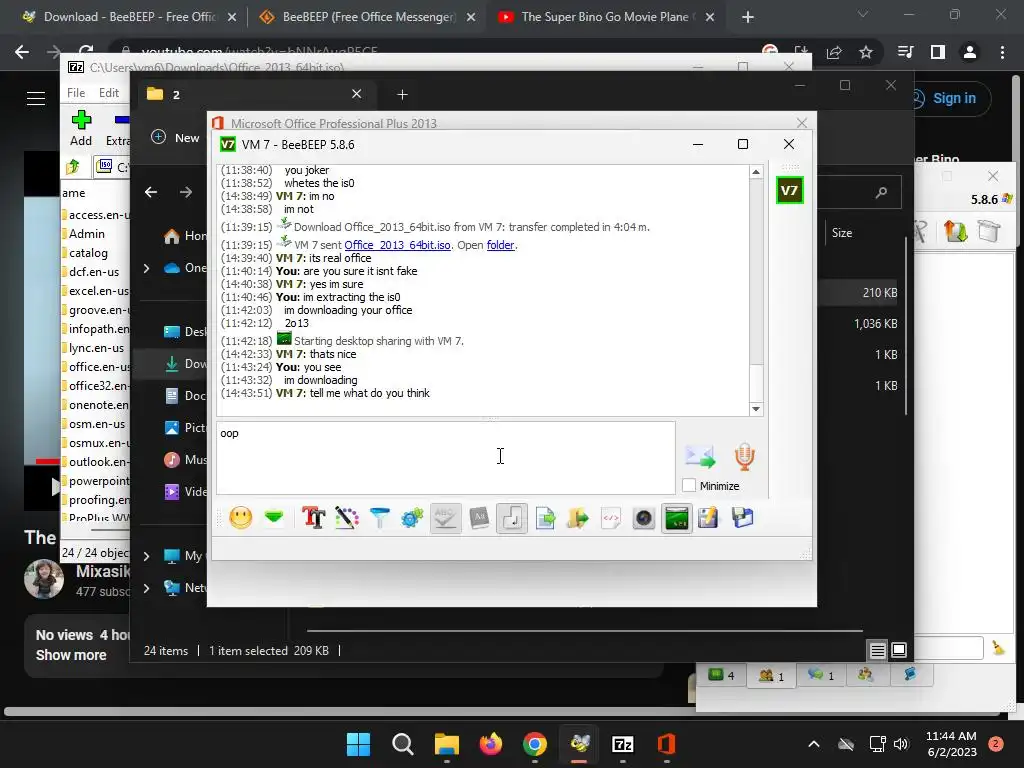Click Show more in video description
The image size is (1024, 768).
tap(71, 655)
